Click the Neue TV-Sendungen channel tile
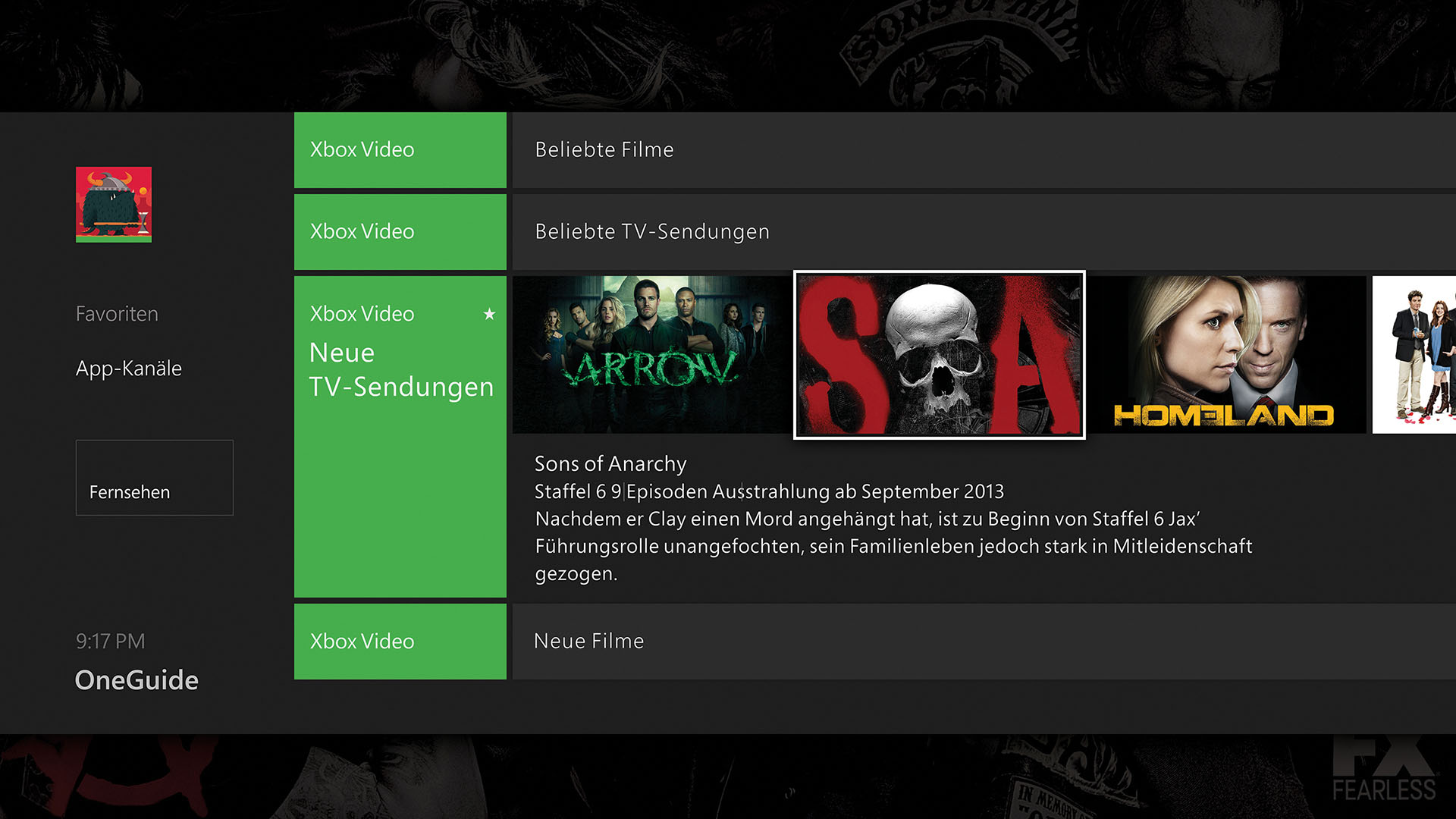This screenshot has height=819, width=1456. point(400,437)
